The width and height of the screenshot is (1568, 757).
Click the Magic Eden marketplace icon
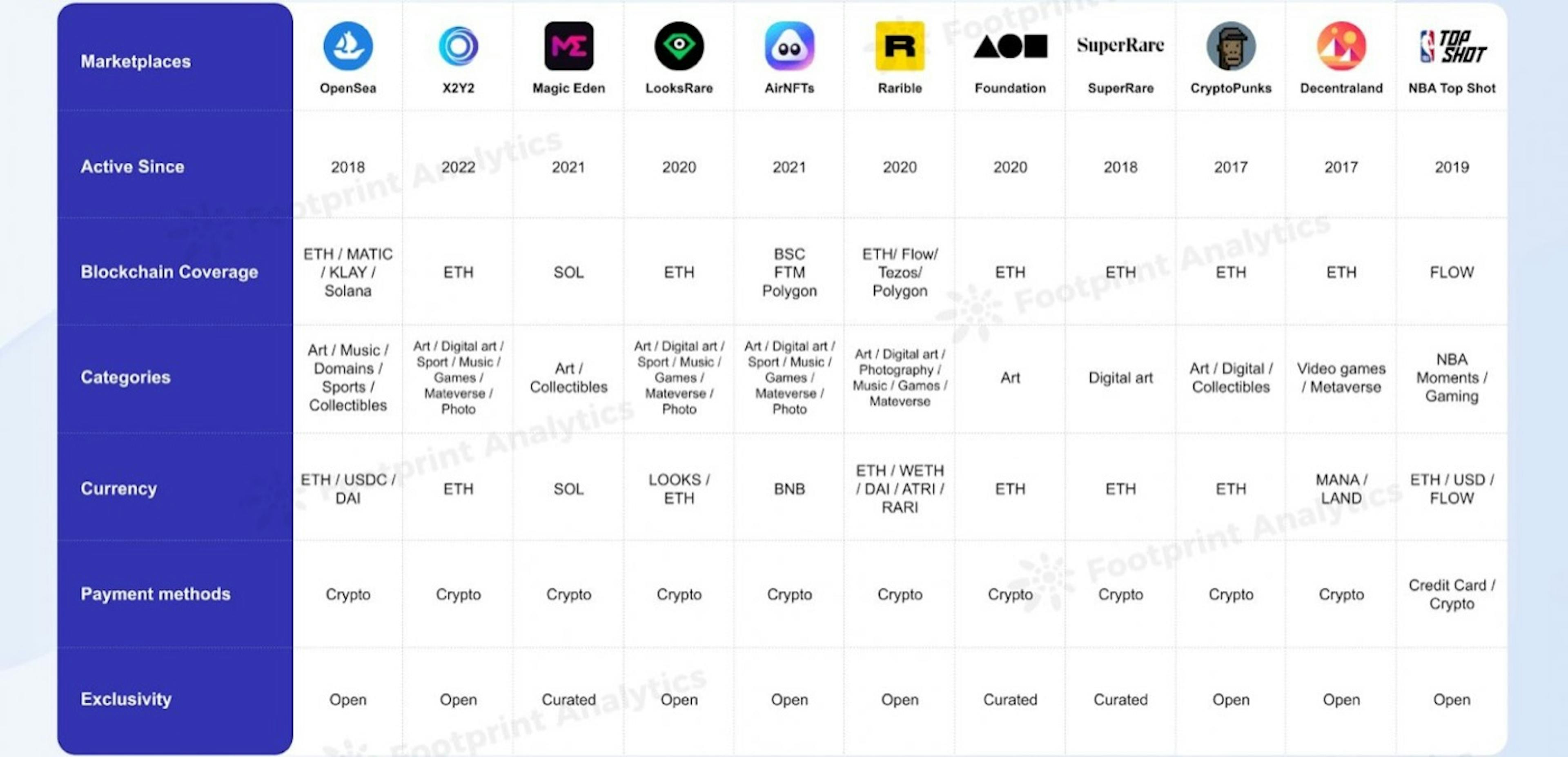pyautogui.click(x=569, y=47)
